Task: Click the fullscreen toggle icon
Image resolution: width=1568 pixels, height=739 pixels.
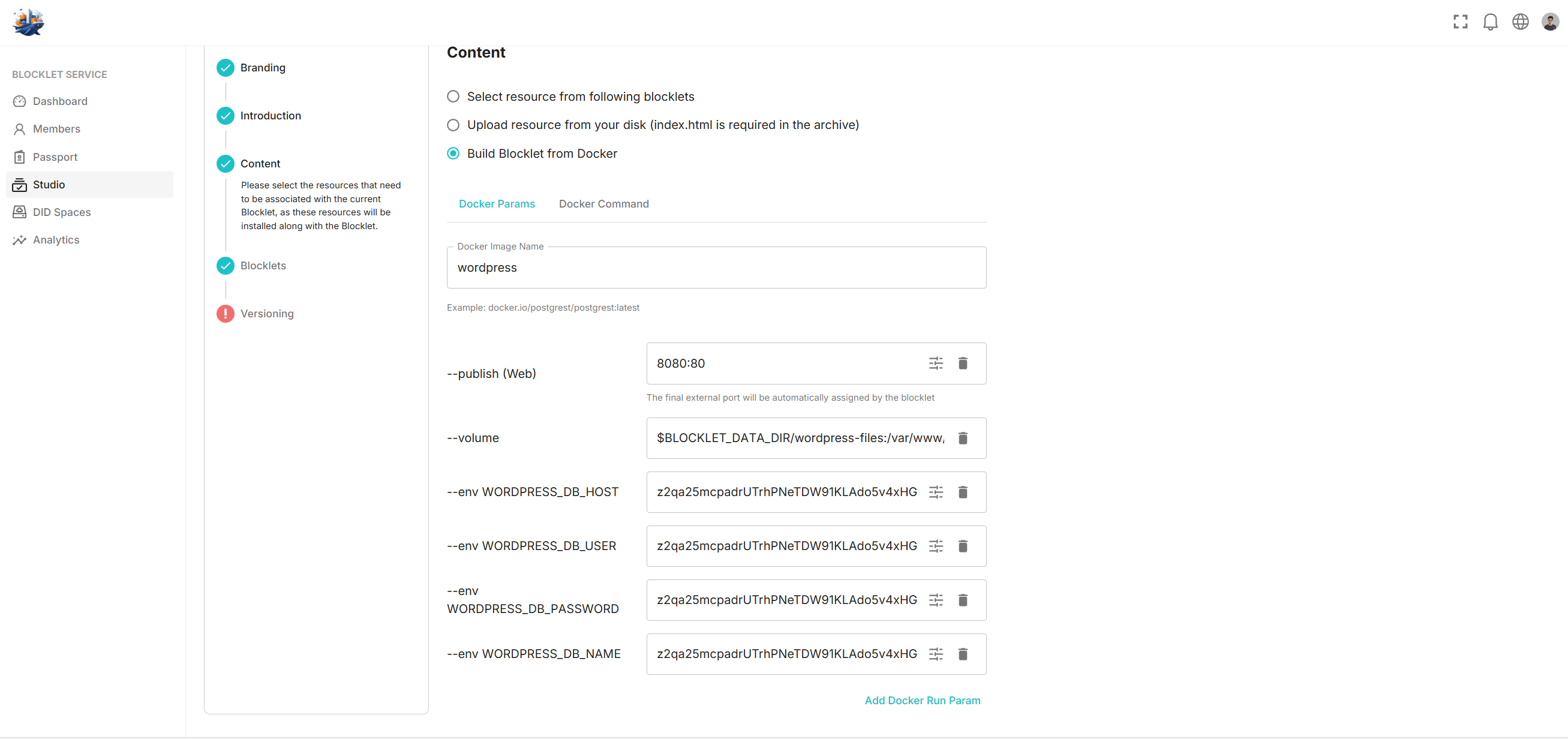Action: pos(1460,22)
